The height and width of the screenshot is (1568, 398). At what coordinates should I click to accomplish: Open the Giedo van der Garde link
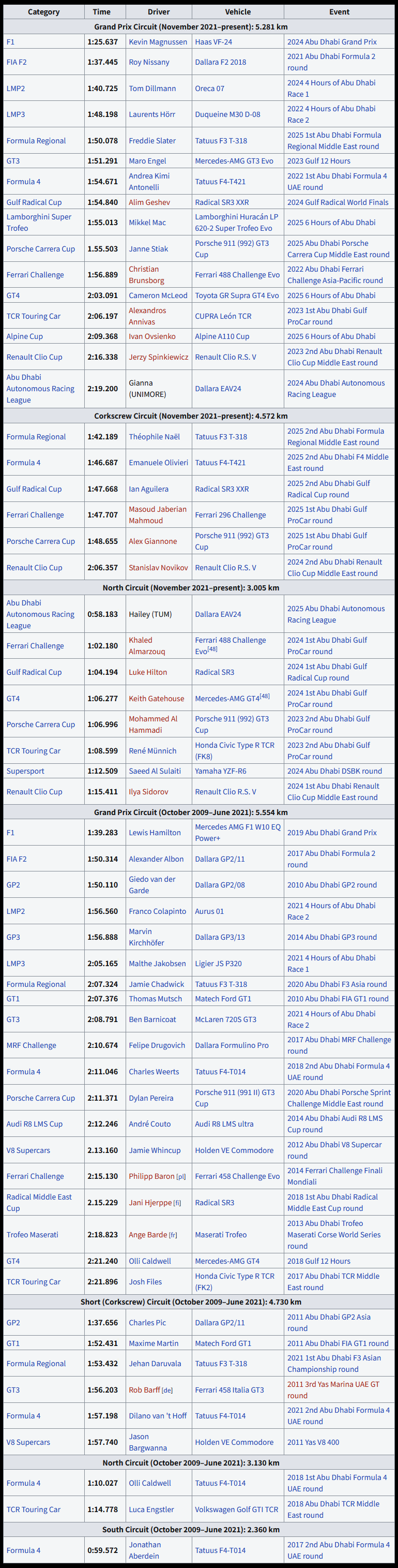click(152, 885)
